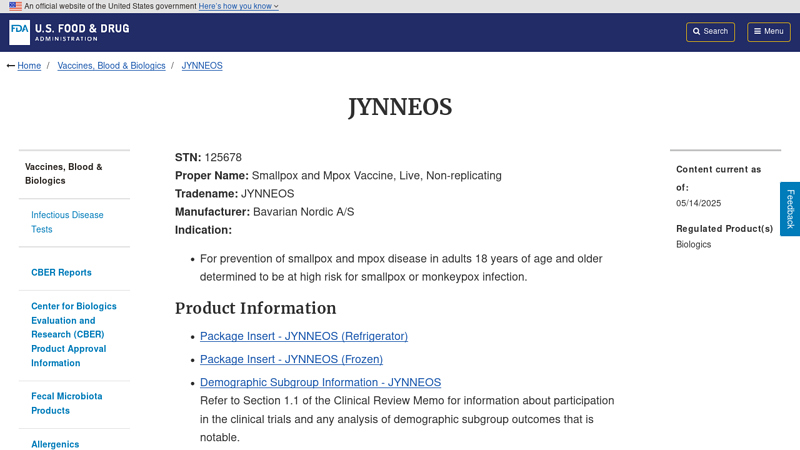Open the Menu button
The height and width of the screenshot is (450, 800).
769,32
